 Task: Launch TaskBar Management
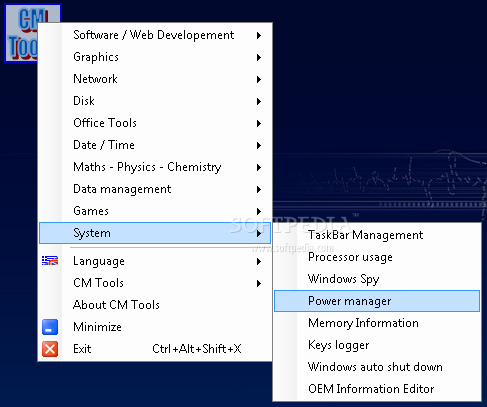[377, 235]
